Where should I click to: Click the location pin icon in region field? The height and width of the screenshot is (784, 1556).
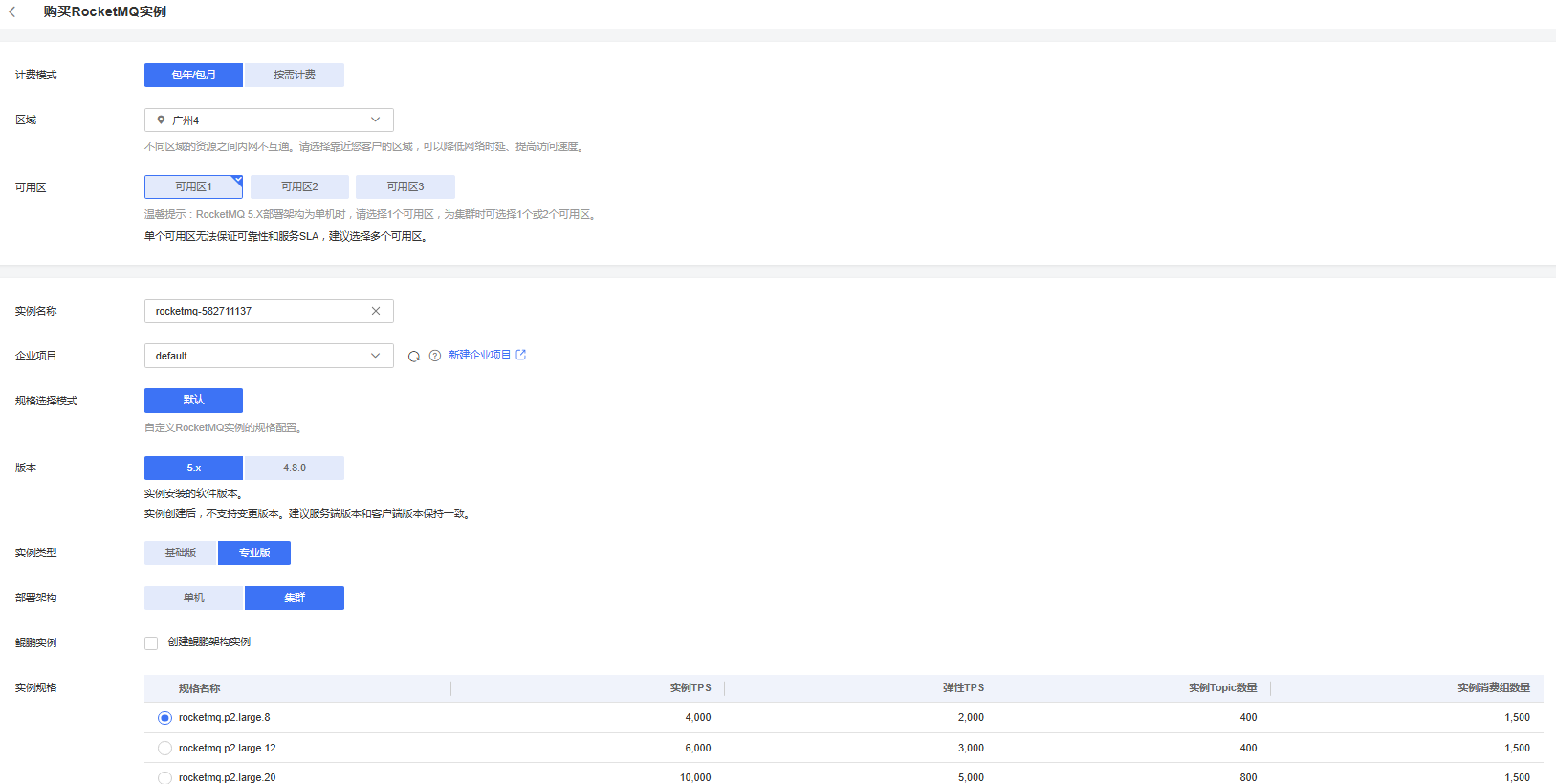[x=161, y=120]
